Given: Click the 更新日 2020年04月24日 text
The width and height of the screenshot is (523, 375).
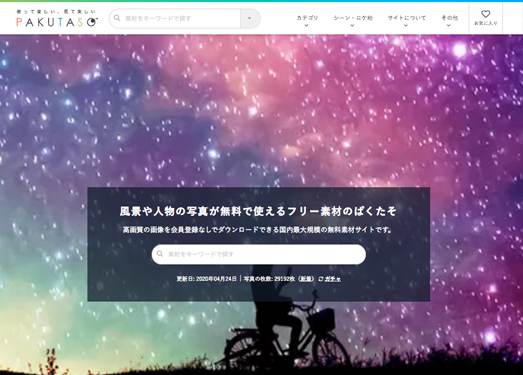Looking at the screenshot, I should (x=206, y=279).
